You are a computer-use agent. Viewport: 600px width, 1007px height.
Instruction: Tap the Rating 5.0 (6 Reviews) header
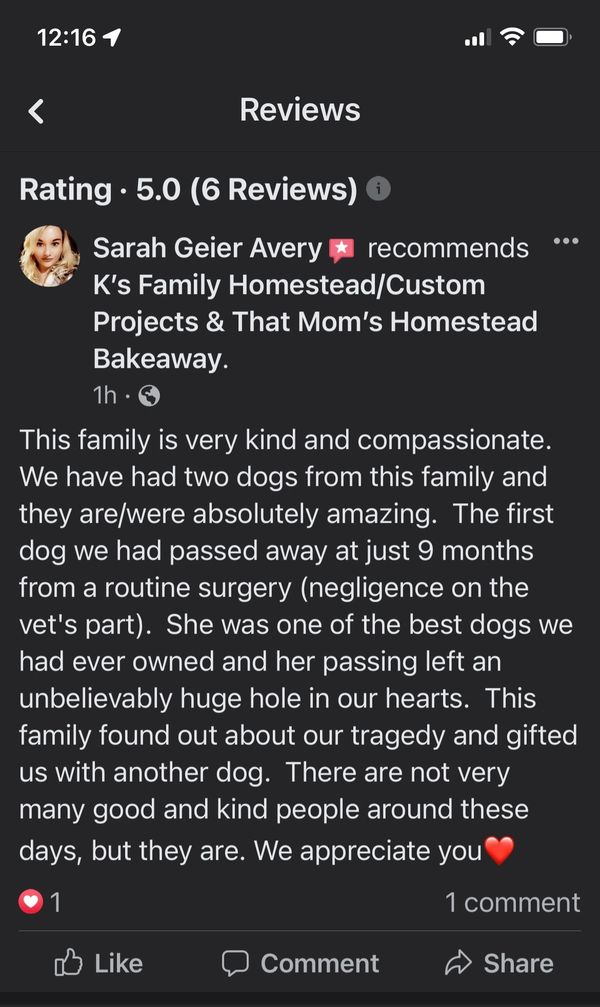(188, 189)
